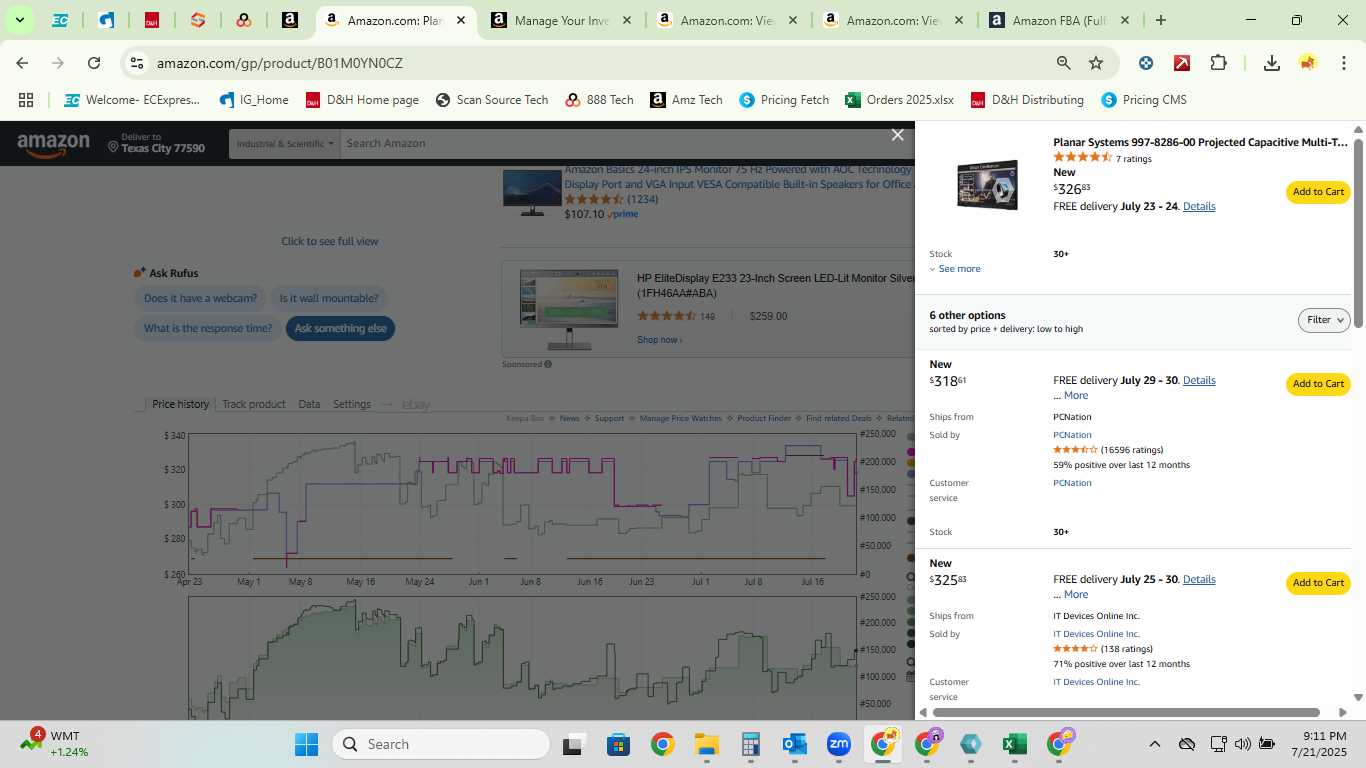Viewport: 1366px width, 768px height.
Task: Add featured $326.83 offer to cart
Action: (1318, 192)
